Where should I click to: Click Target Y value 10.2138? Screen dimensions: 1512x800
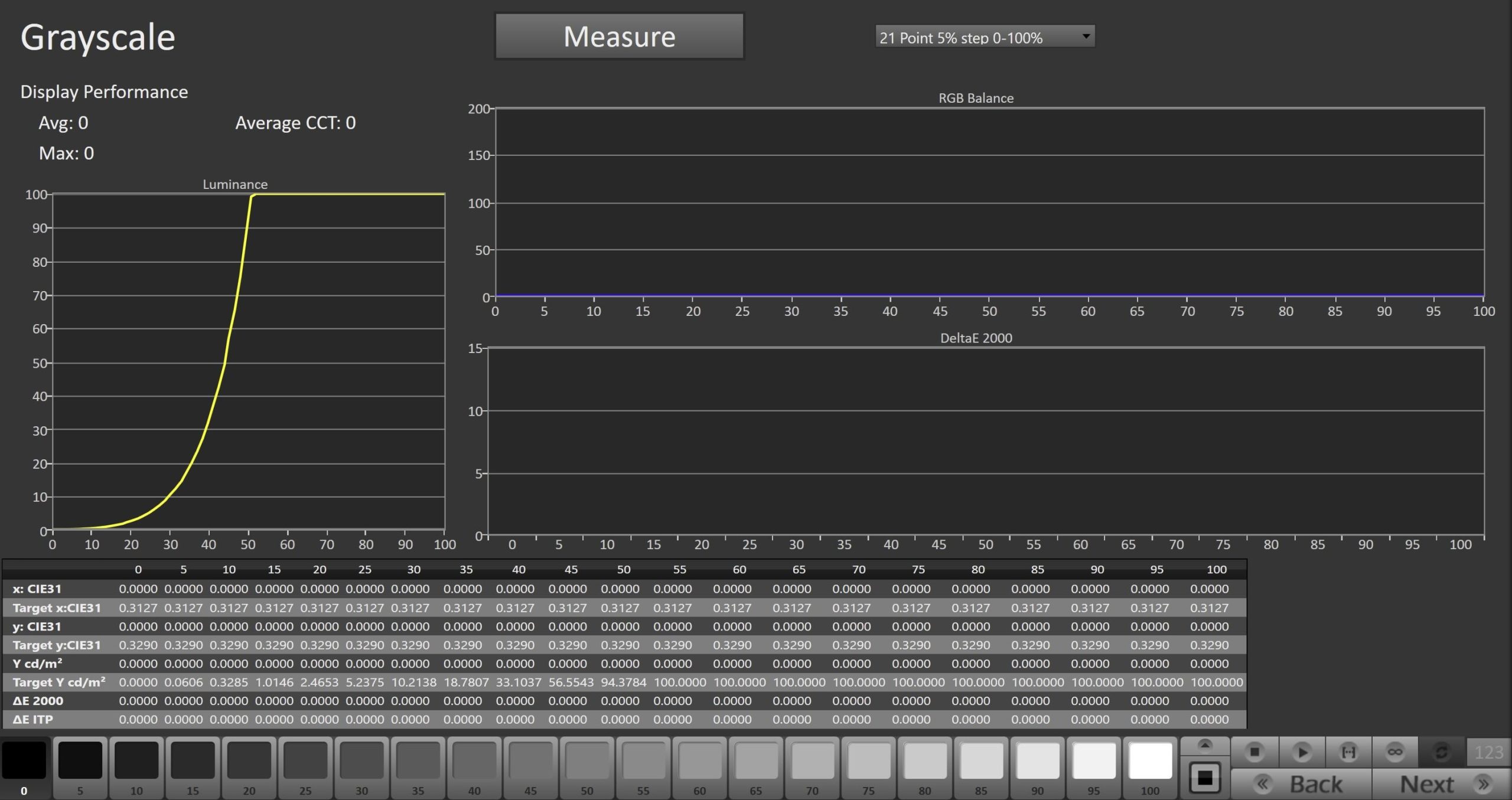[x=413, y=682]
